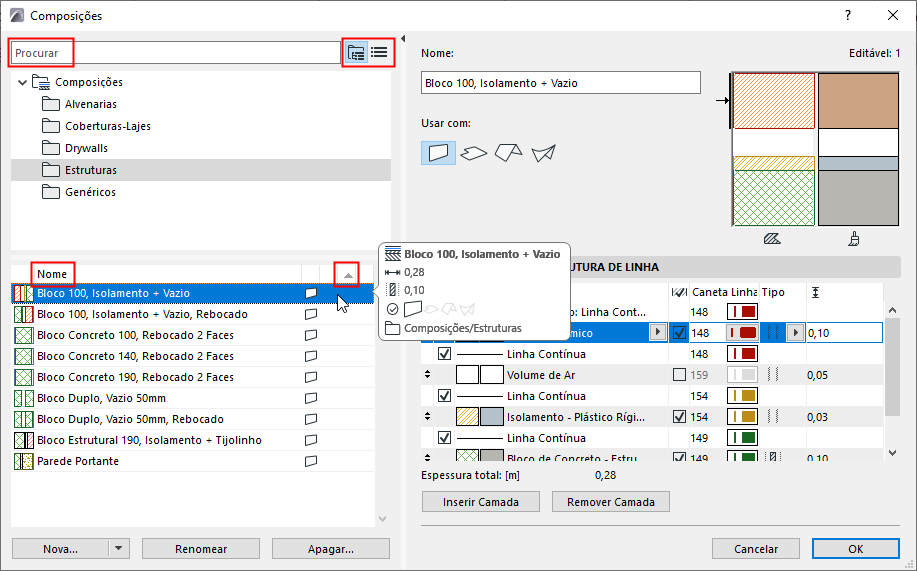Click the Nome text field
This screenshot has width=917, height=571.
click(561, 83)
